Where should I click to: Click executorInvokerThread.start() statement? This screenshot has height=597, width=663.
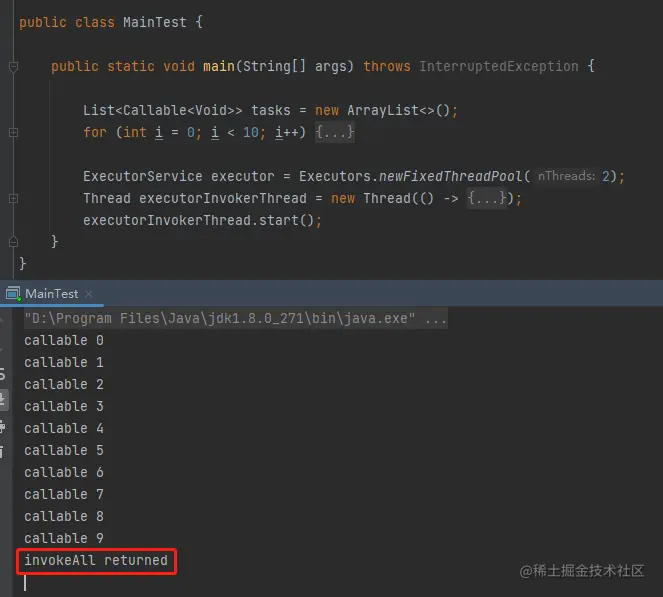(x=203, y=220)
